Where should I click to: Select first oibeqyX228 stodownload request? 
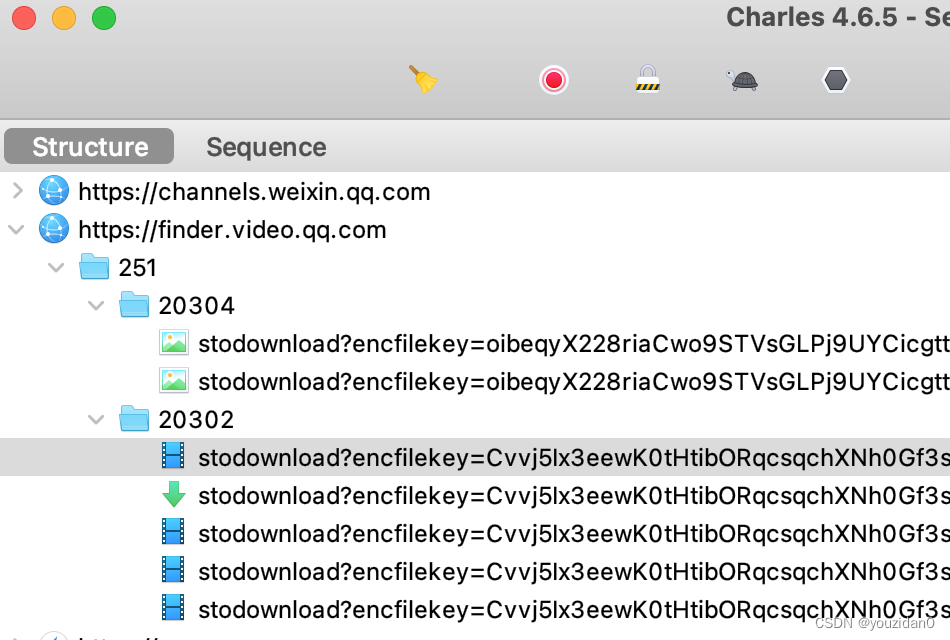574,344
